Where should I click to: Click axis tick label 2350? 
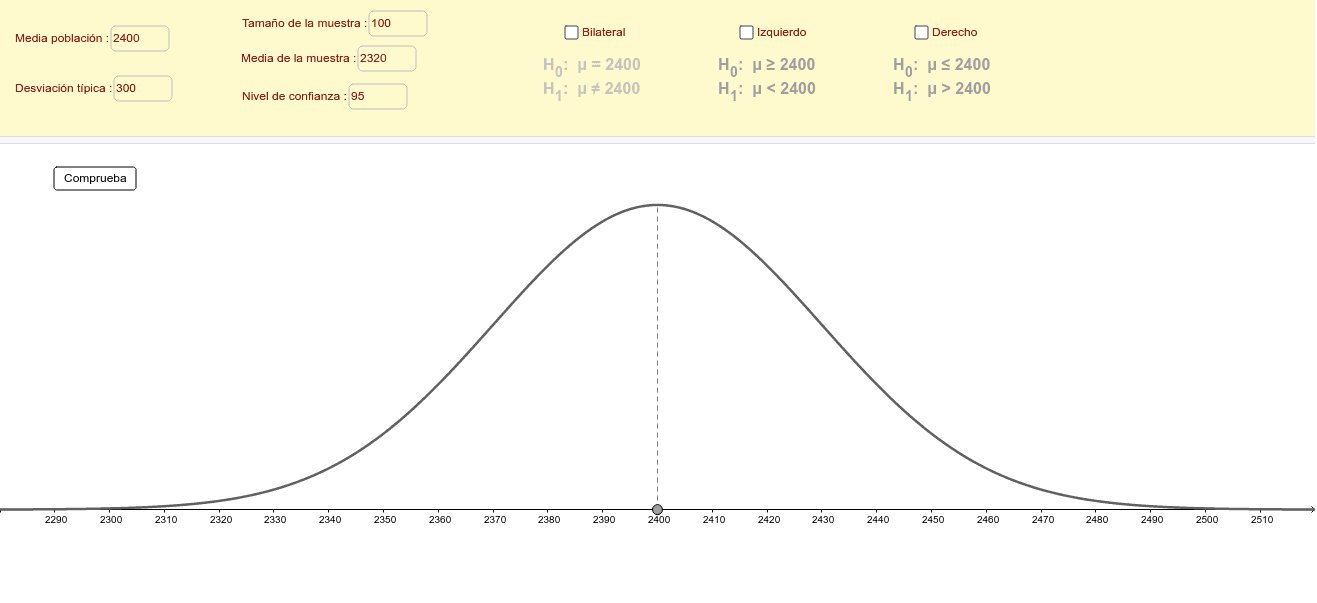click(x=385, y=520)
